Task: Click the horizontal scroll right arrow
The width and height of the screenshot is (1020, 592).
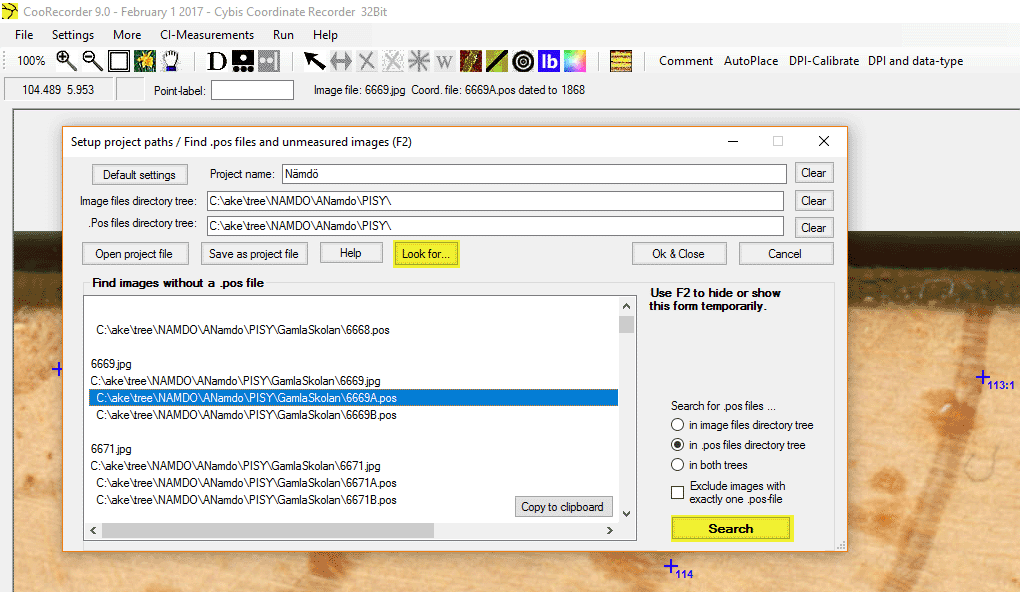Action: 610,530
